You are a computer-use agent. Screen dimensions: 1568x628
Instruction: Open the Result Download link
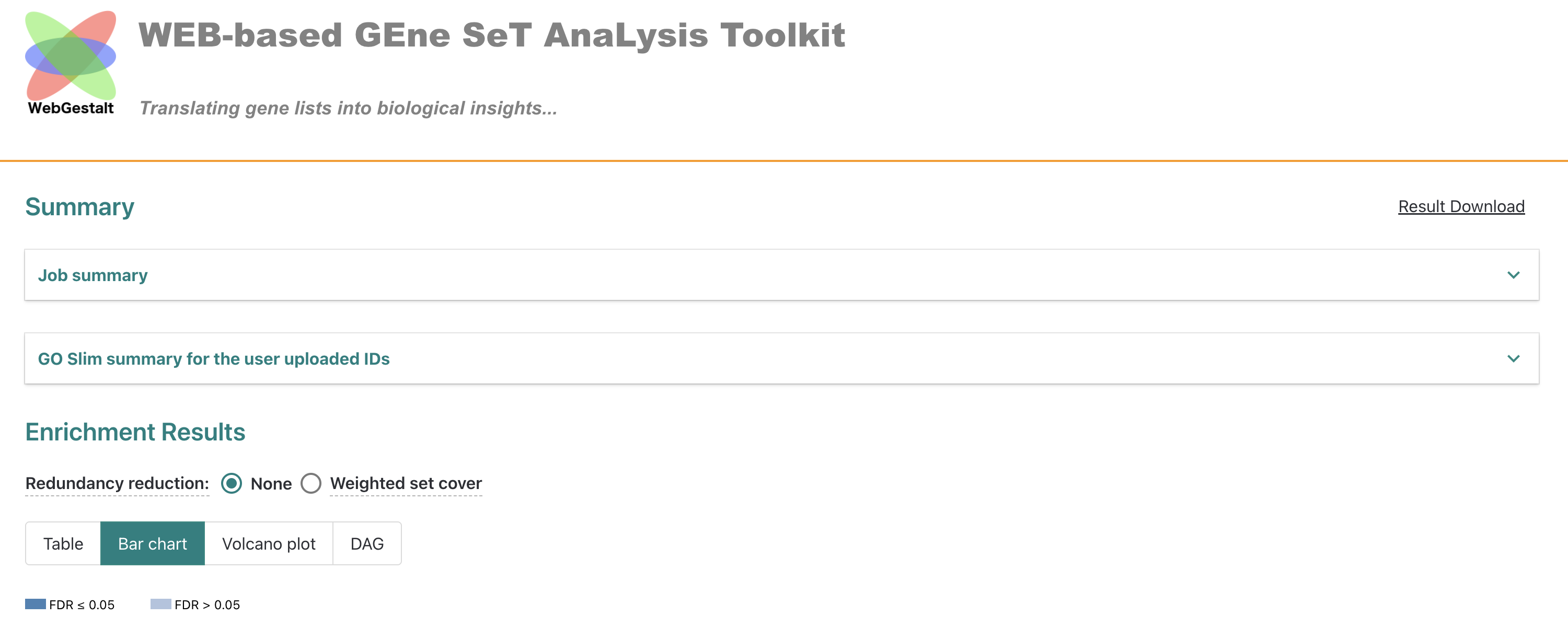click(x=1461, y=206)
